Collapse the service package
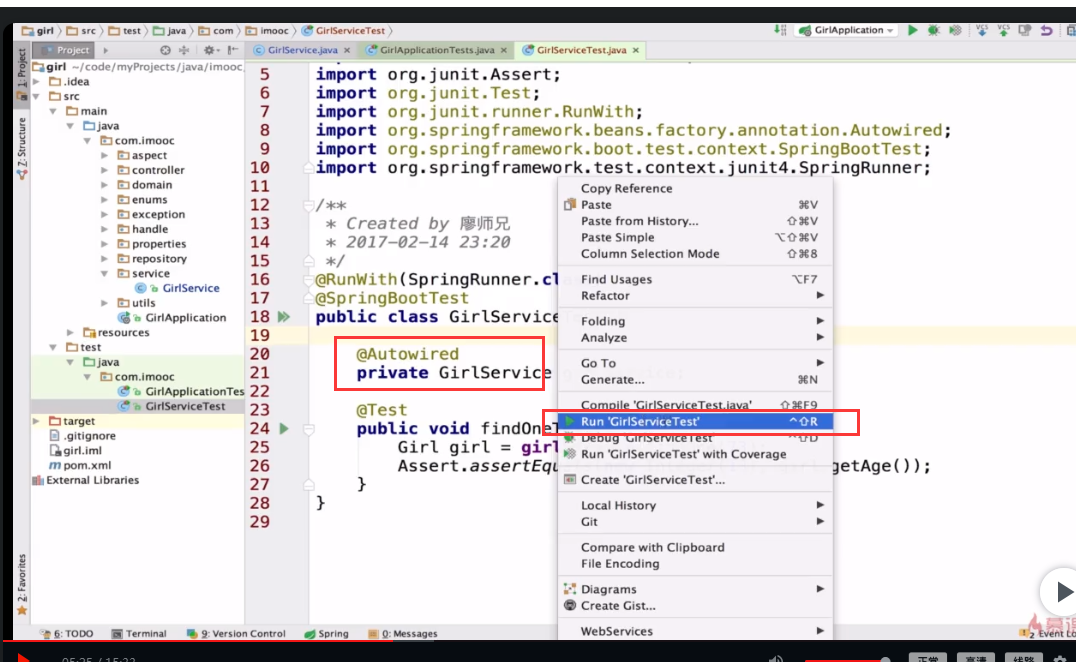1076x662 pixels. click(x=104, y=274)
